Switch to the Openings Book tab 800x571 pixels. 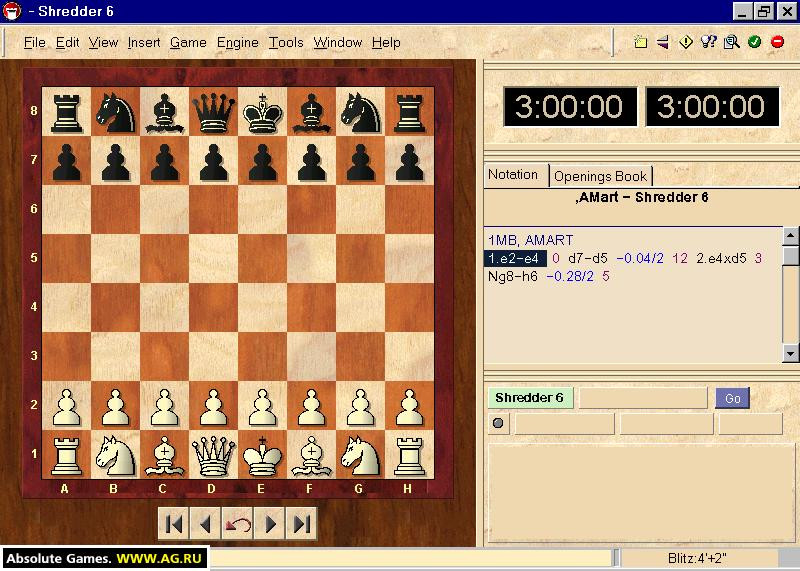pyautogui.click(x=601, y=176)
